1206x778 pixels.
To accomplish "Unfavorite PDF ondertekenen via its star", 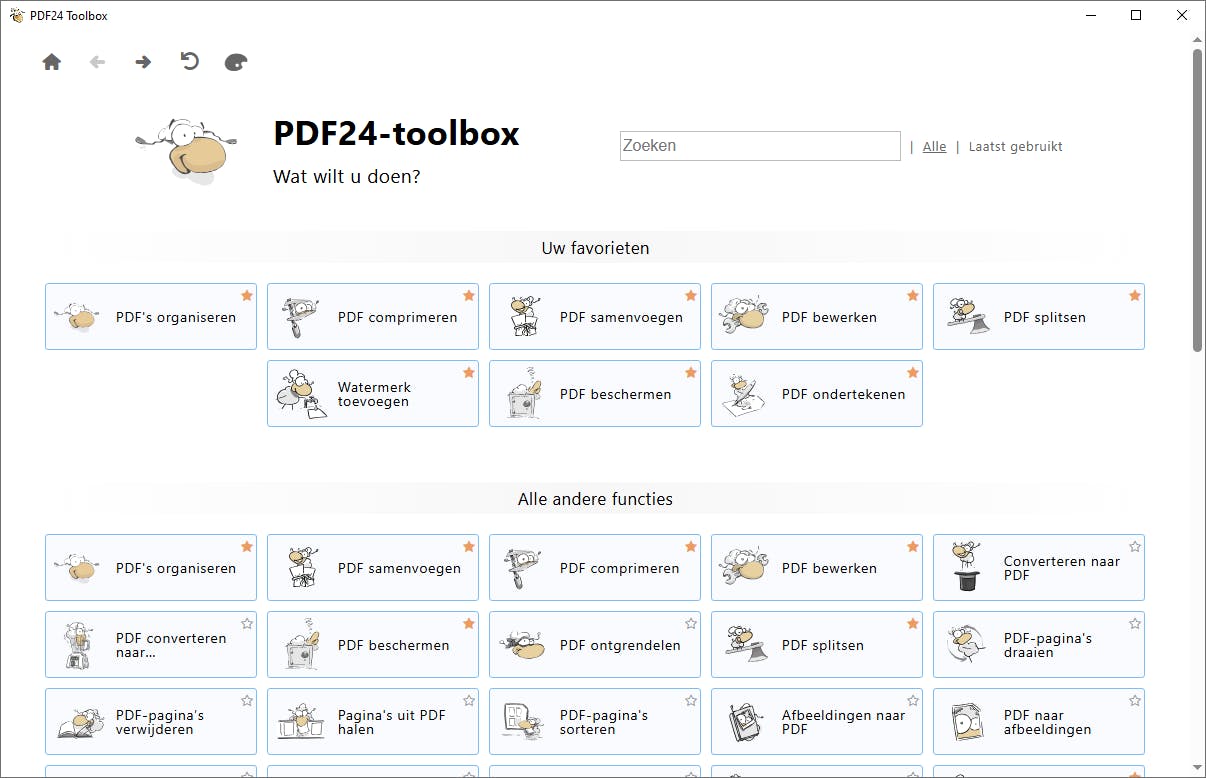I will point(913,372).
